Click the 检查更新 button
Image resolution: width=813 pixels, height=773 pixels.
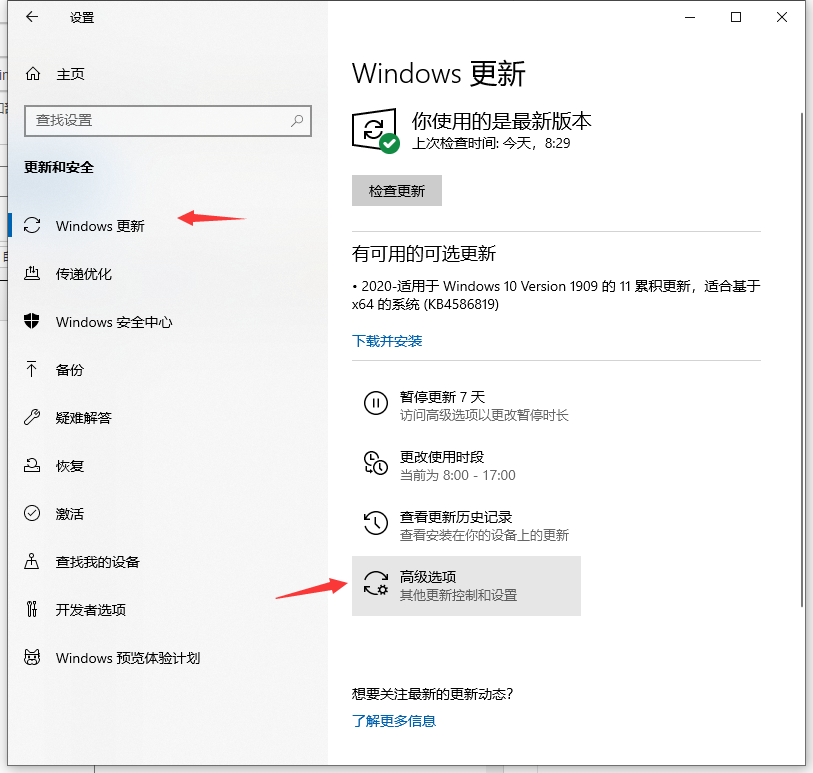(x=397, y=191)
